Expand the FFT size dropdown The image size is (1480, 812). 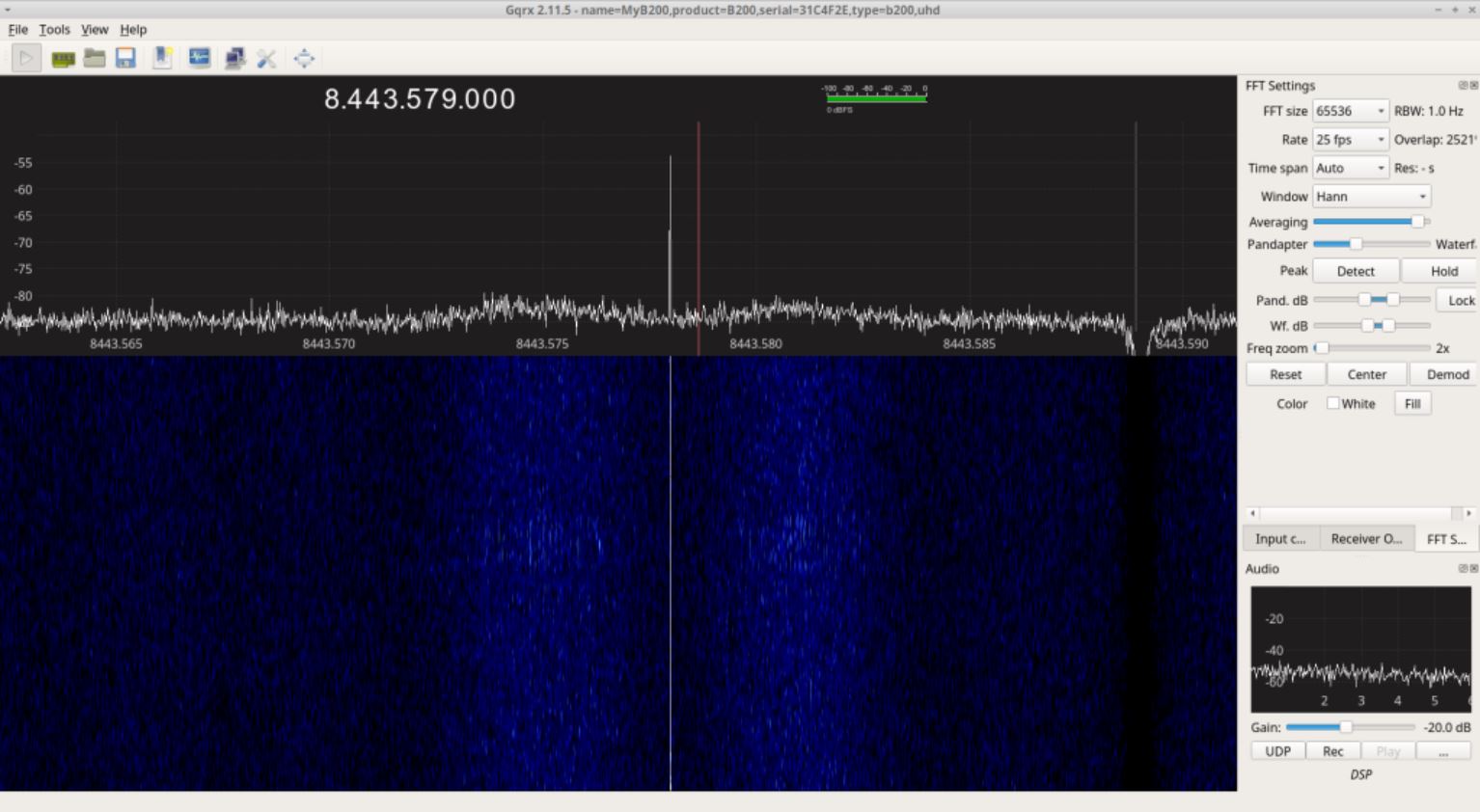[x=1351, y=112]
